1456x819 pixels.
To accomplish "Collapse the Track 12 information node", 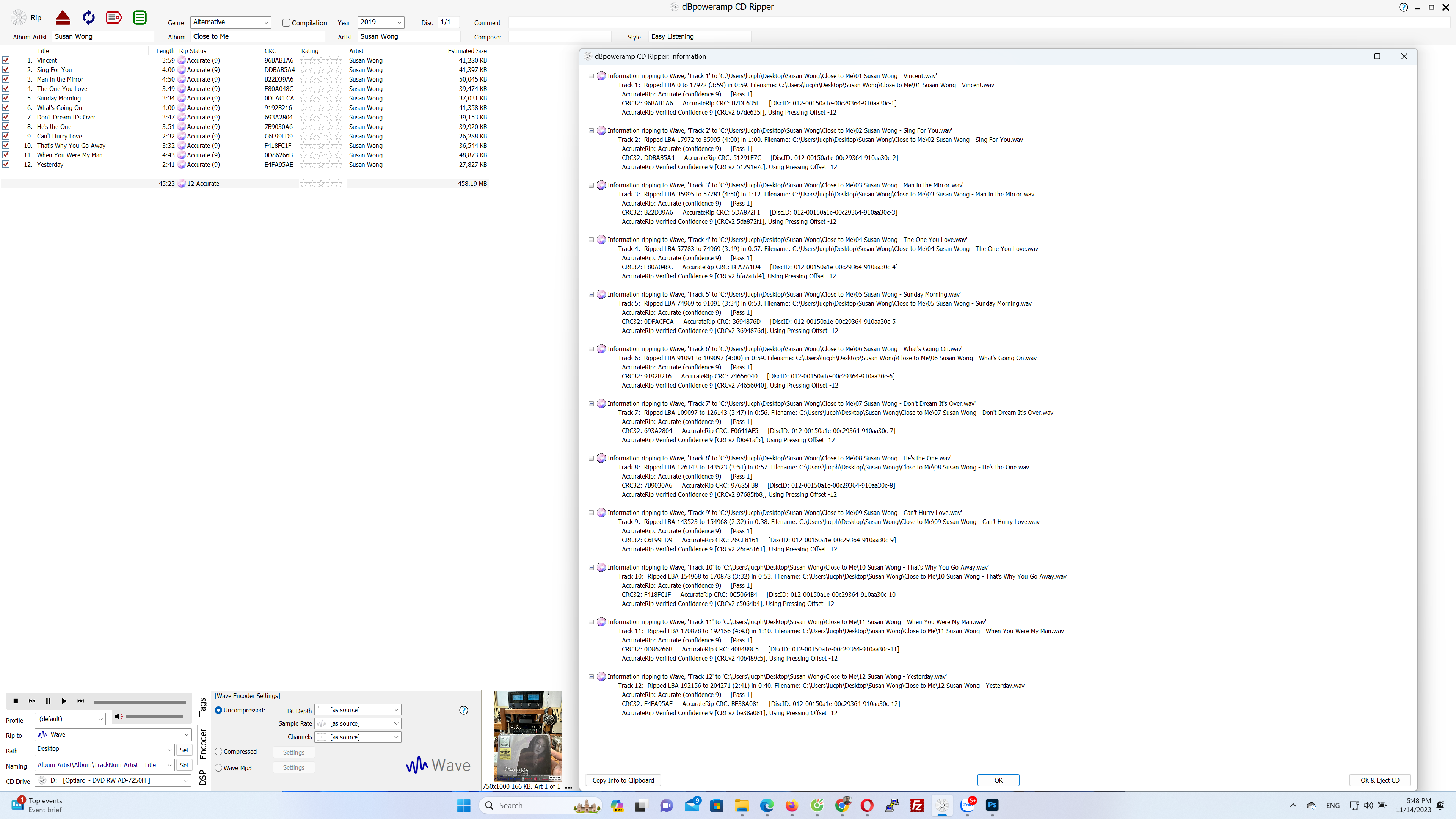I will [x=591, y=676].
